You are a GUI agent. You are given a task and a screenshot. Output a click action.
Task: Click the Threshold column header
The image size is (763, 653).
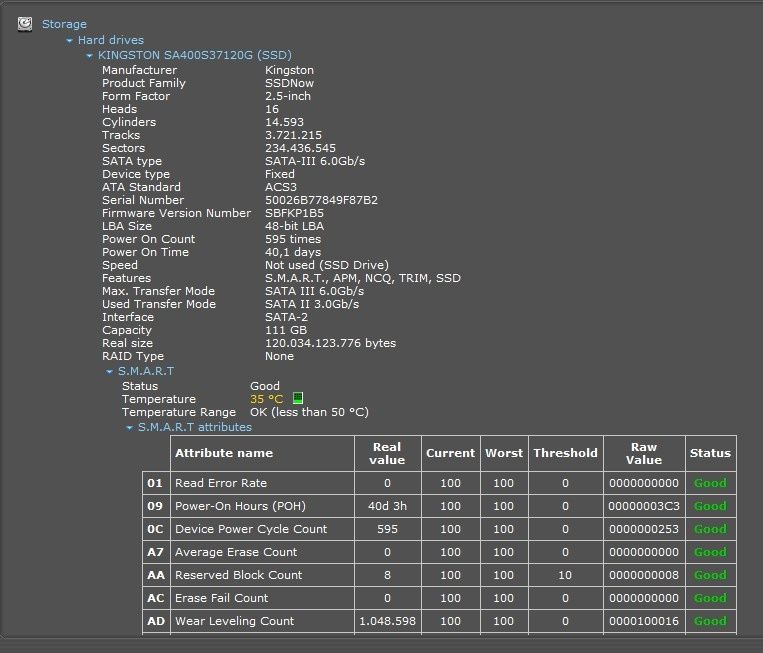[565, 453]
